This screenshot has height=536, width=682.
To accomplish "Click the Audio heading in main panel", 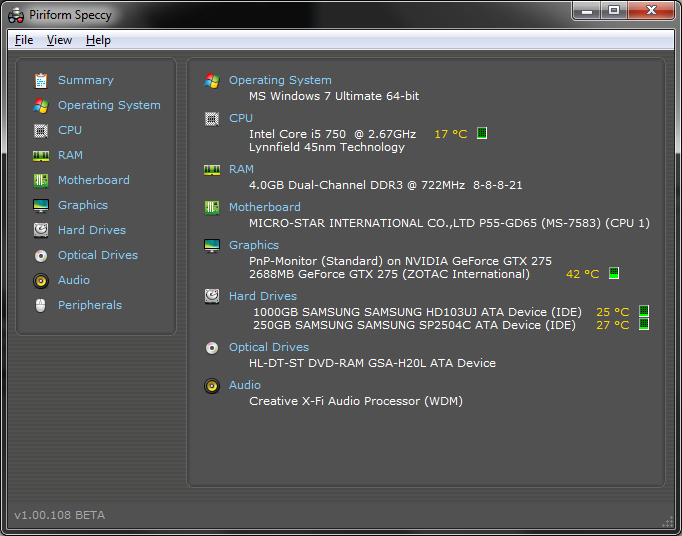I will (245, 385).
